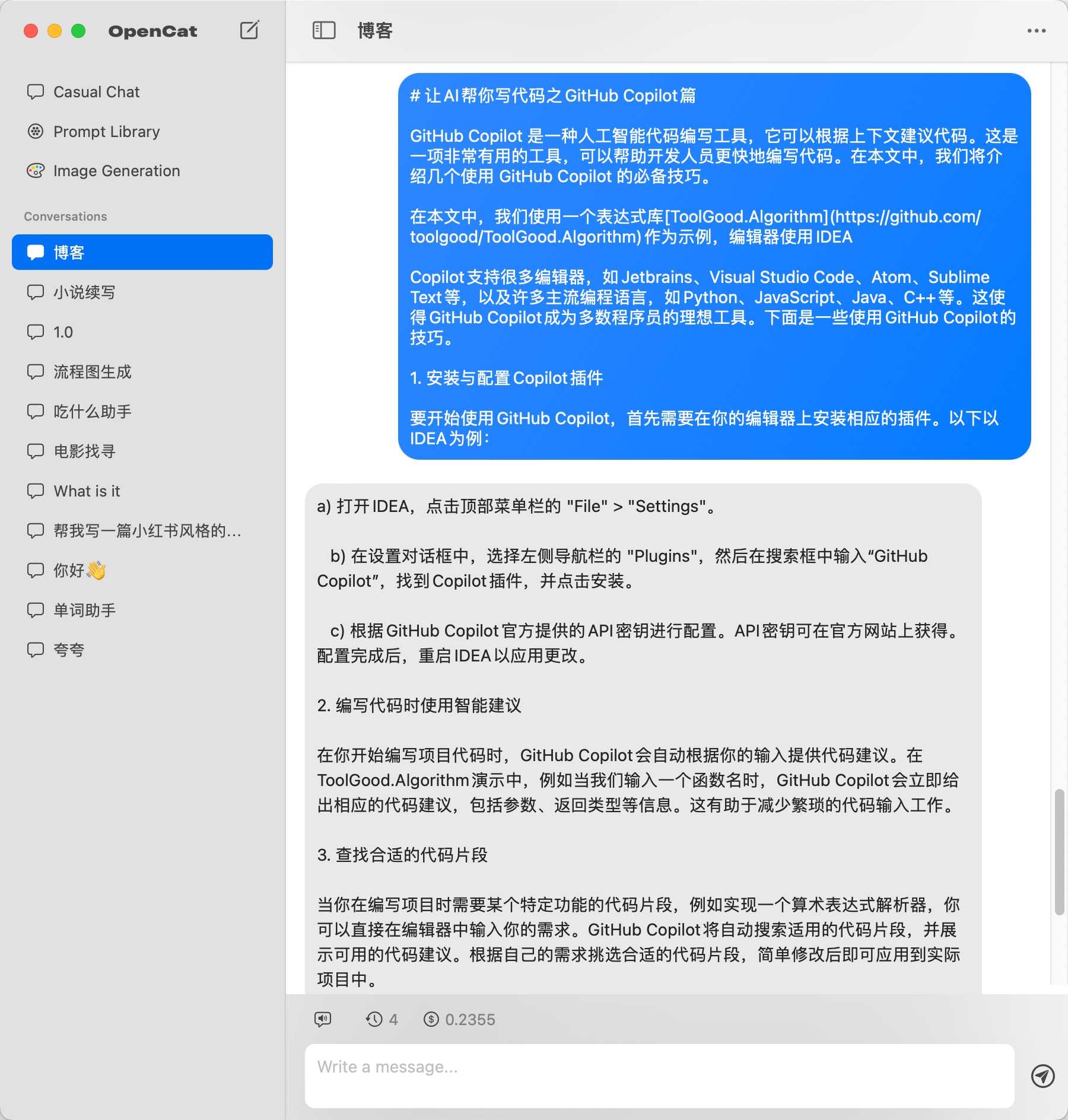The image size is (1068, 1120).
Task: Click the 博客 title in header
Action: pyautogui.click(x=375, y=30)
